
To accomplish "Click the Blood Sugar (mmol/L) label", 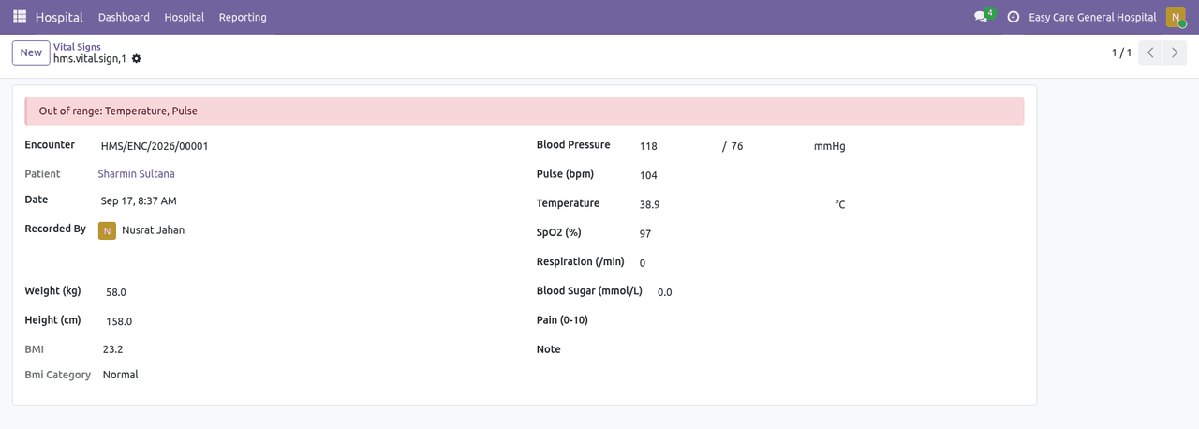I will (x=590, y=291).
